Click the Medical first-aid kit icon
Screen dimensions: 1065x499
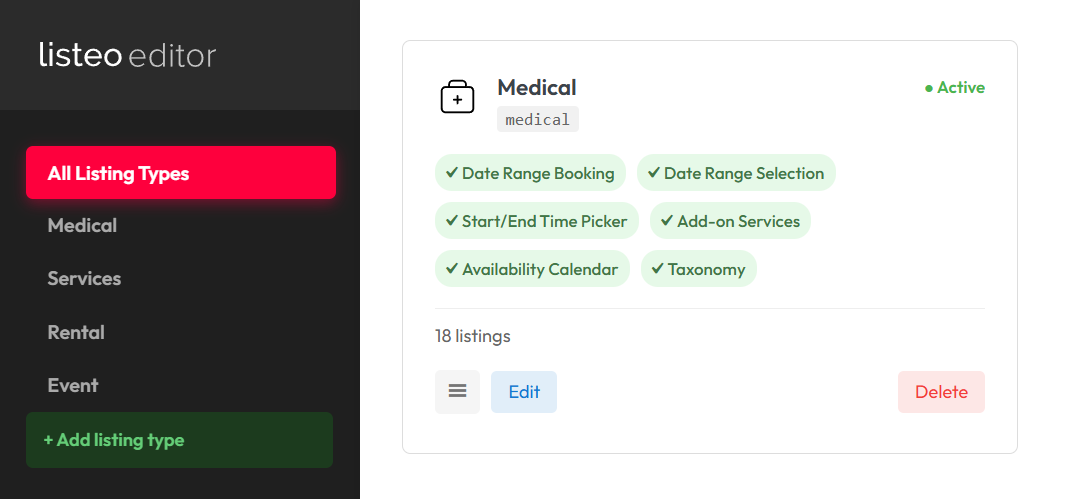[x=457, y=98]
